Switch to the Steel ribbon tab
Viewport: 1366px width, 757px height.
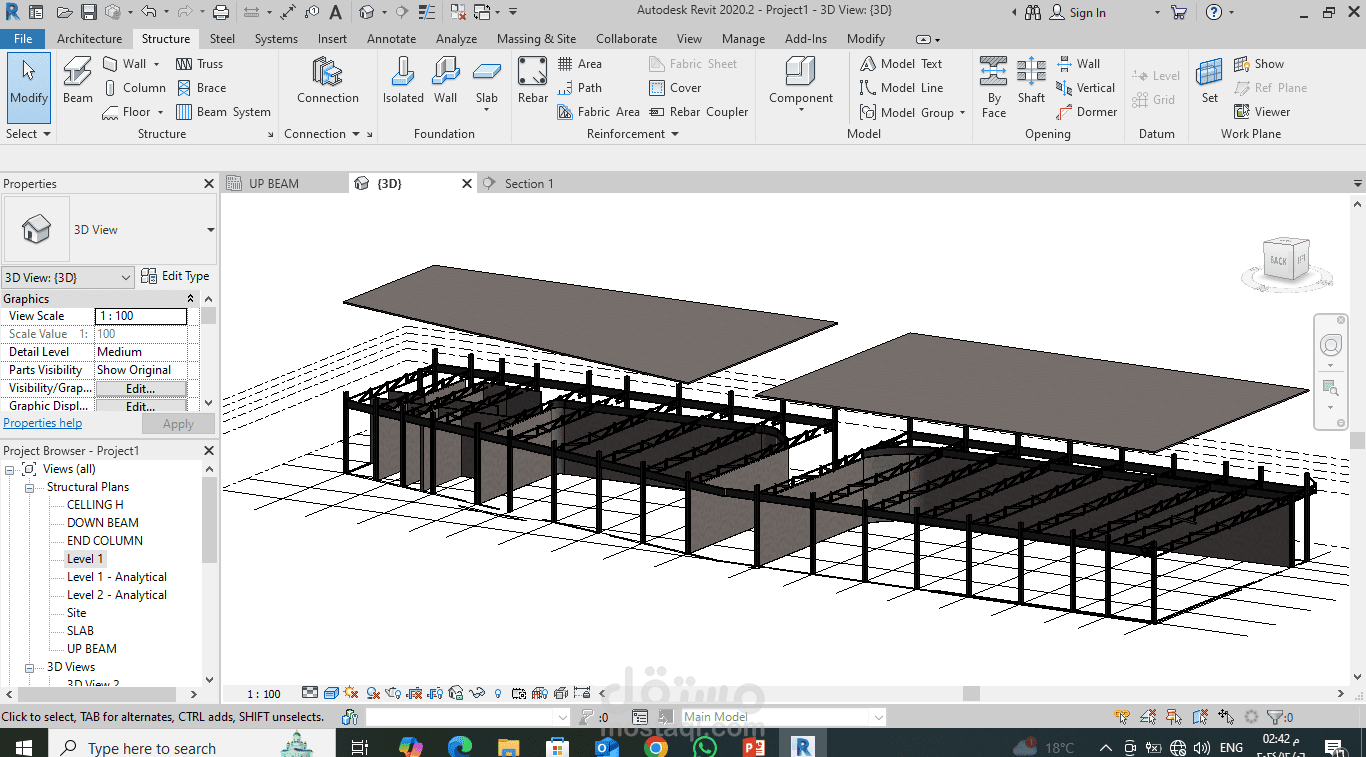click(222, 38)
